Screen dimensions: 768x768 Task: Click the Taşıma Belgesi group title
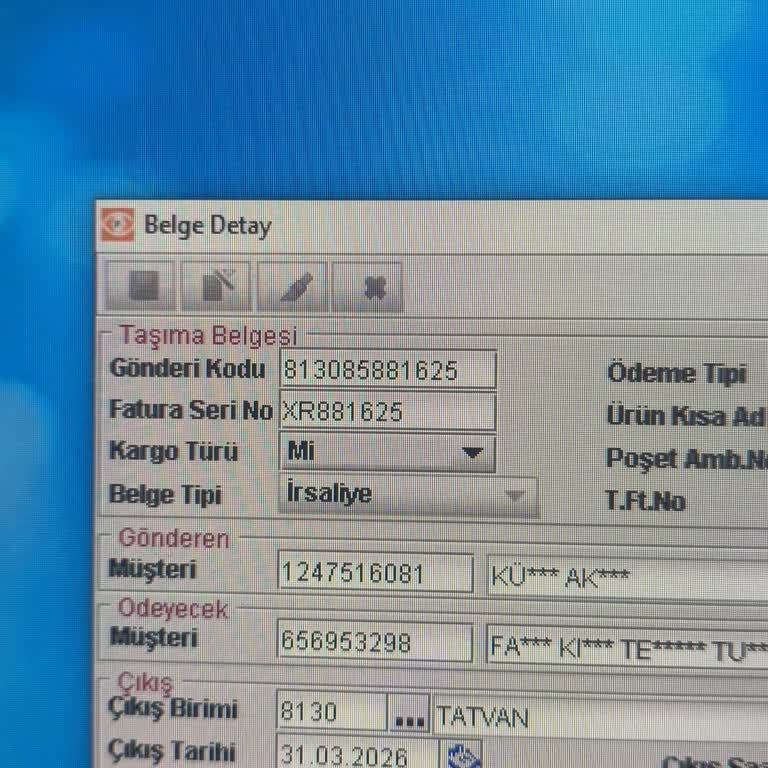tap(209, 336)
